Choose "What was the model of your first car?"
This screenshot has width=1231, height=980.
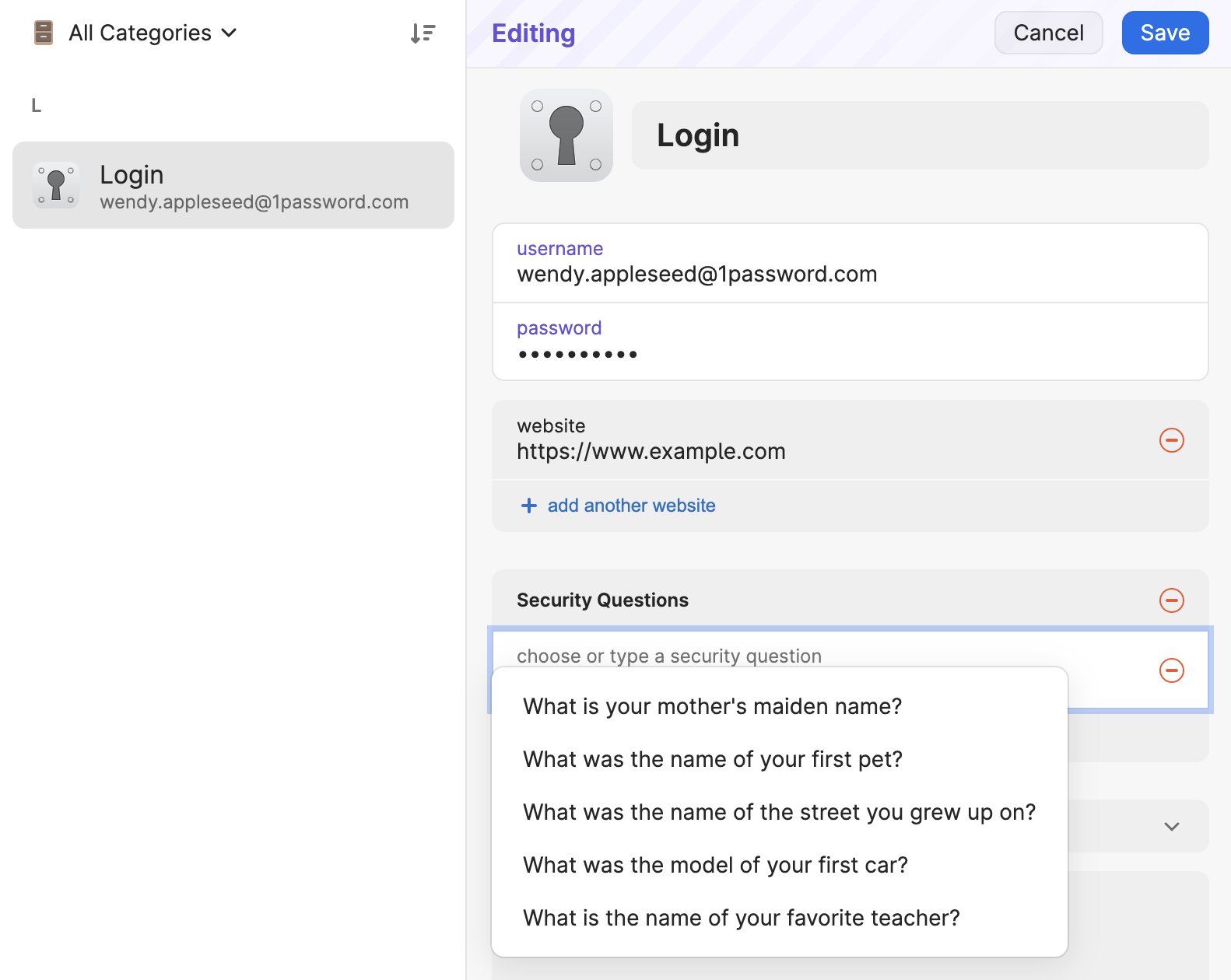[780, 865]
